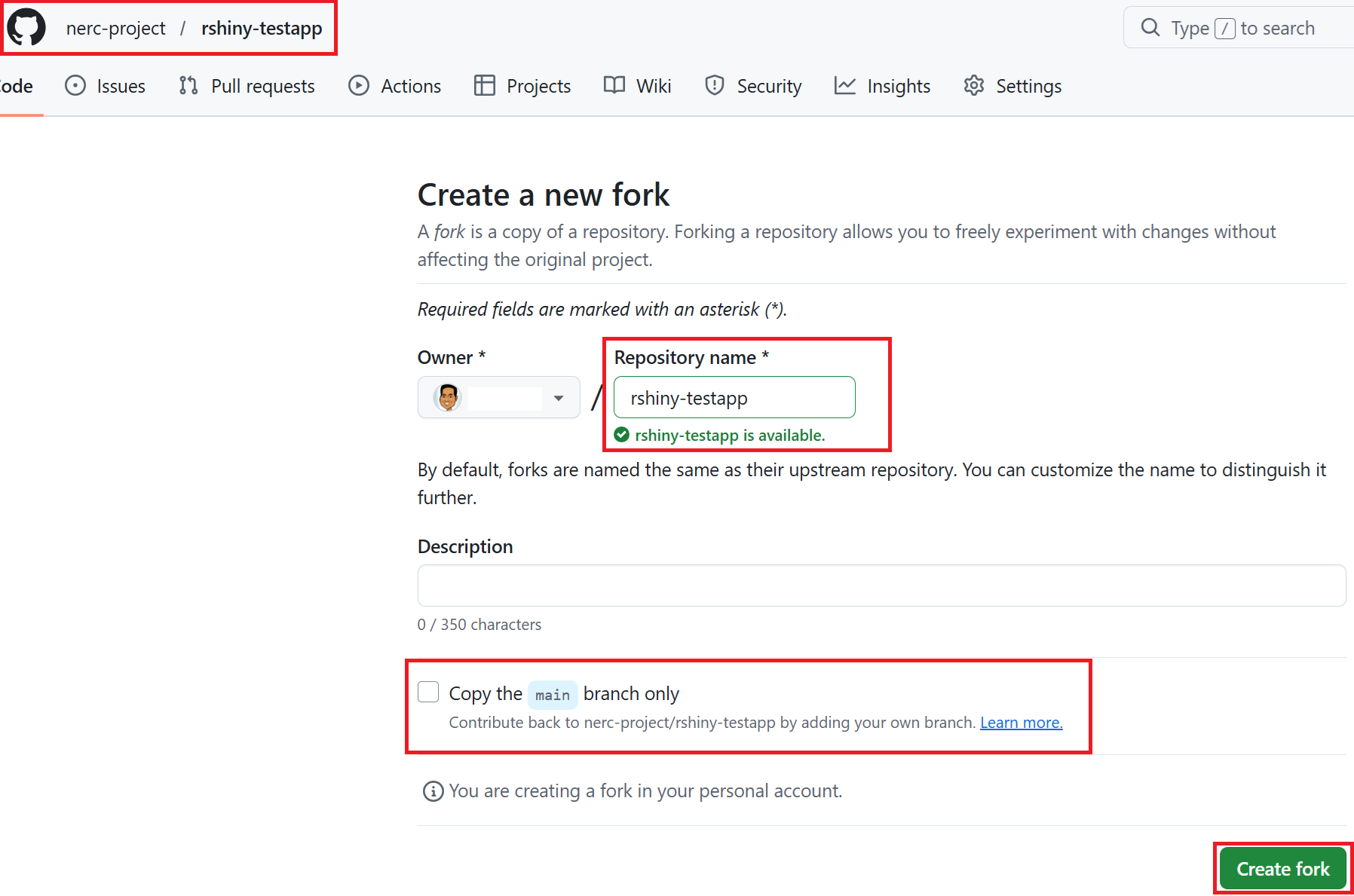The height and width of the screenshot is (896, 1354).
Task: Click the Projects table icon
Action: pos(484,86)
